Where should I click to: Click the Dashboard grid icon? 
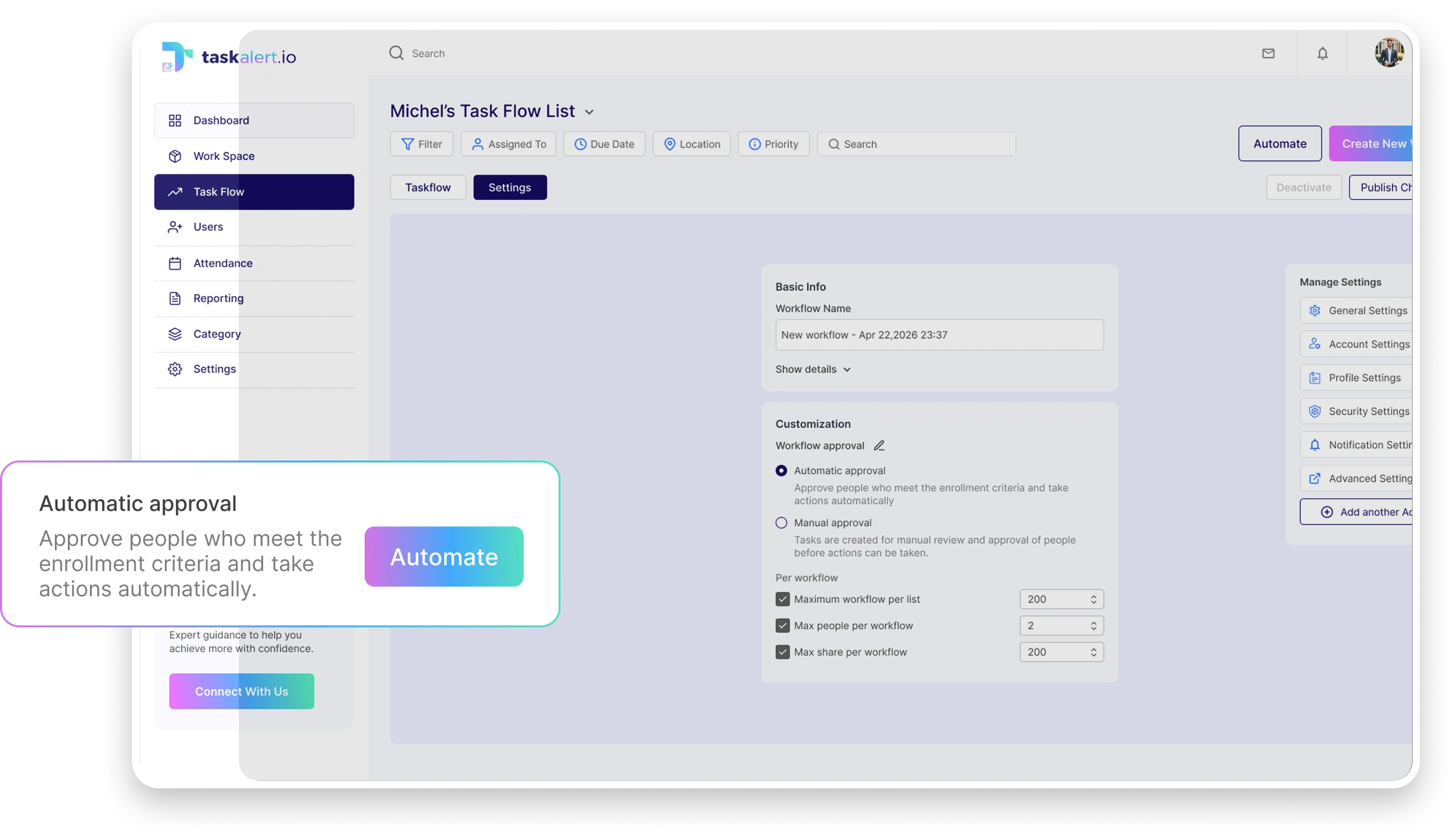click(x=175, y=120)
